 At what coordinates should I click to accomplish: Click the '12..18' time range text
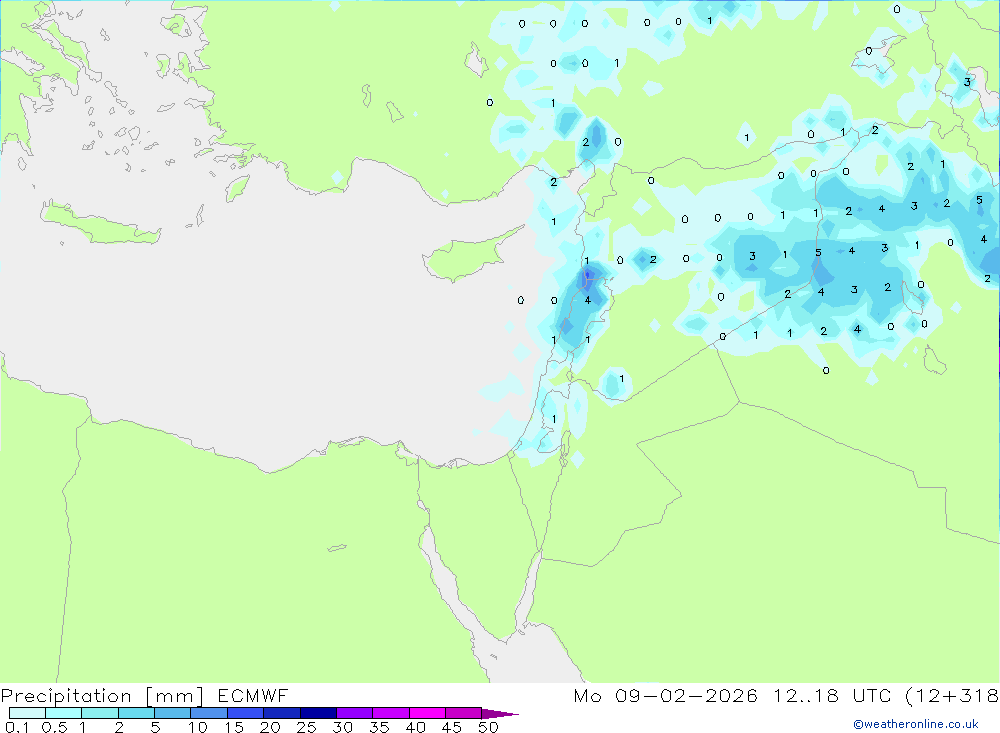(x=806, y=695)
